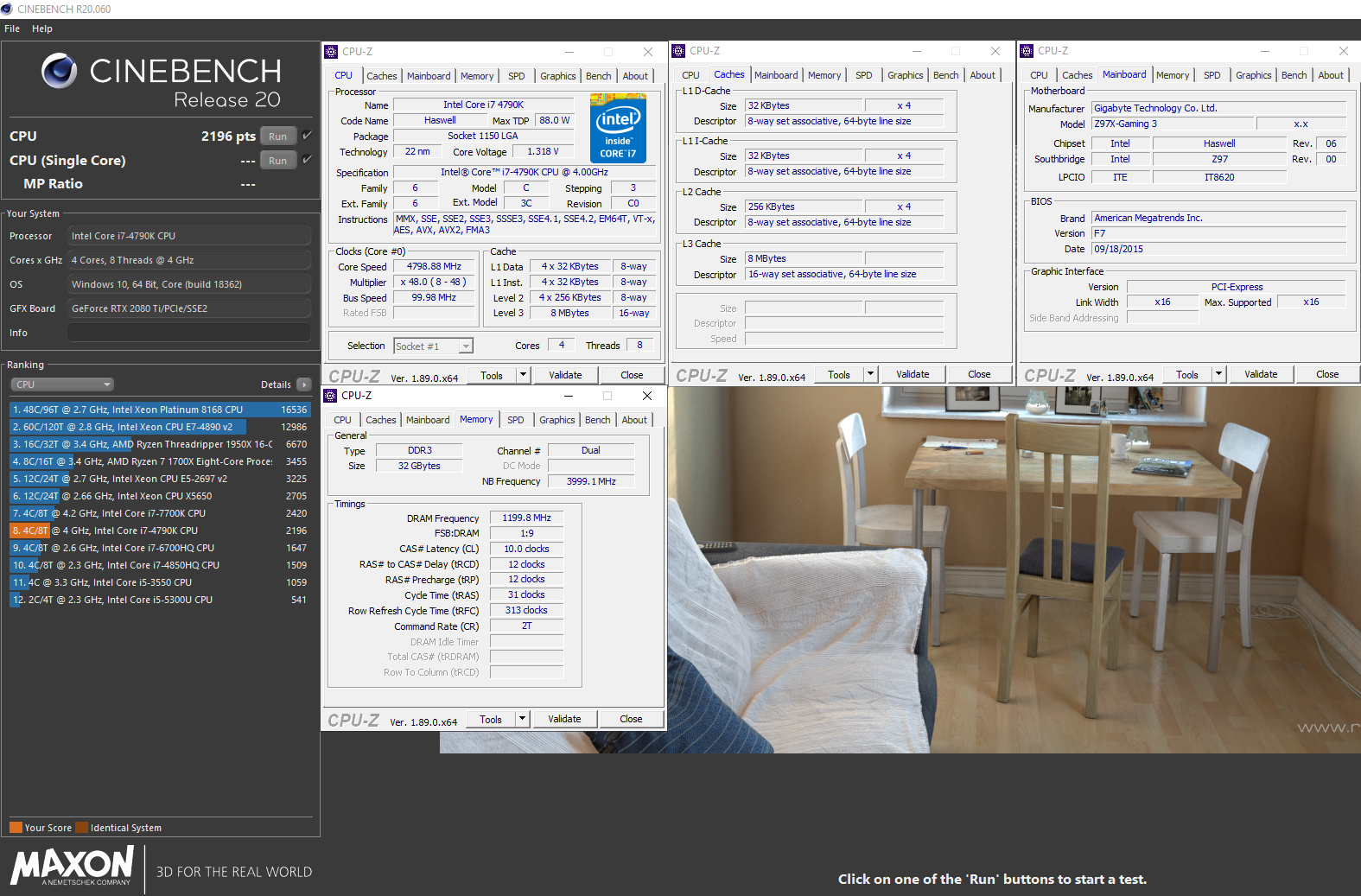
Task: Click the CPU-Z Mainboard window title icon
Action: pos(1027,51)
